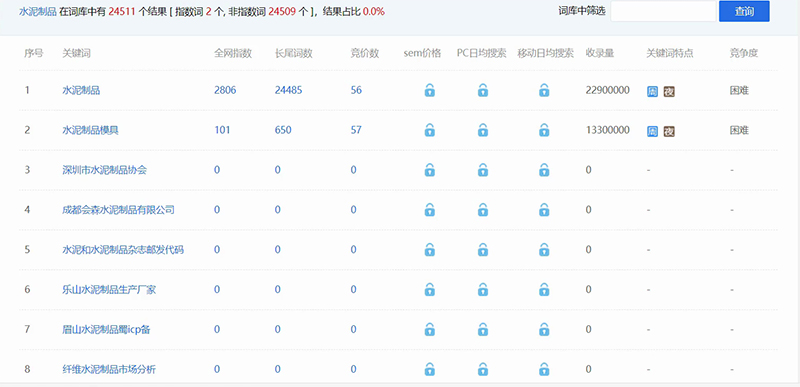
Task: Click the 竞价数 value 56
Action: 356,90
